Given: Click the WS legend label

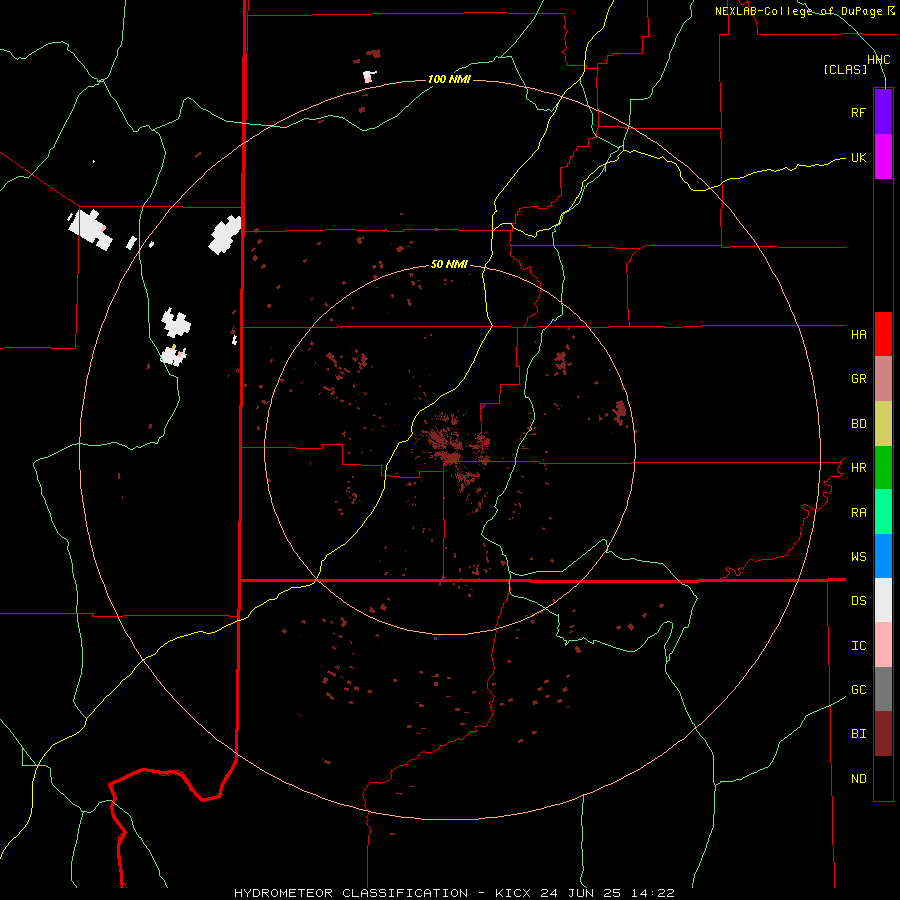Looking at the screenshot, I should (858, 556).
